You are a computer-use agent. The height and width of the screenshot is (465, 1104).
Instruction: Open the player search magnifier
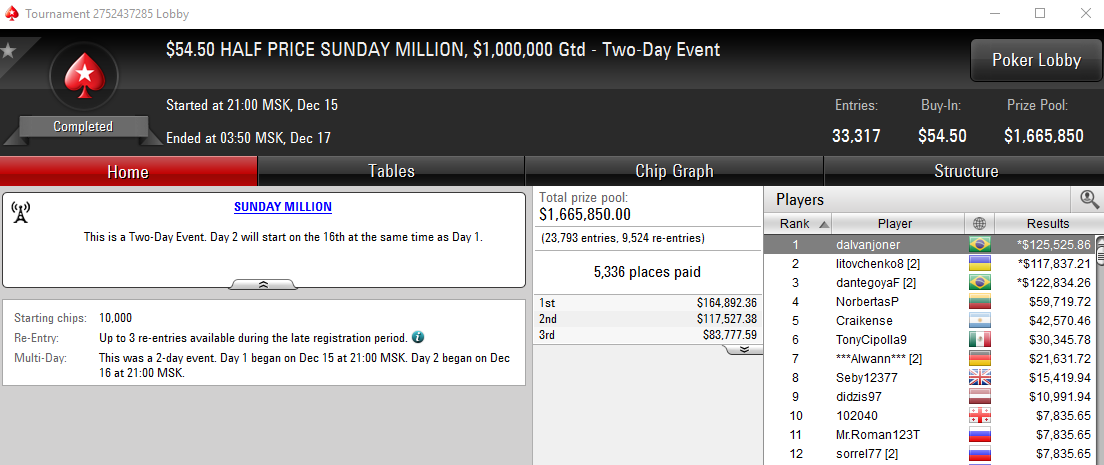1089,199
